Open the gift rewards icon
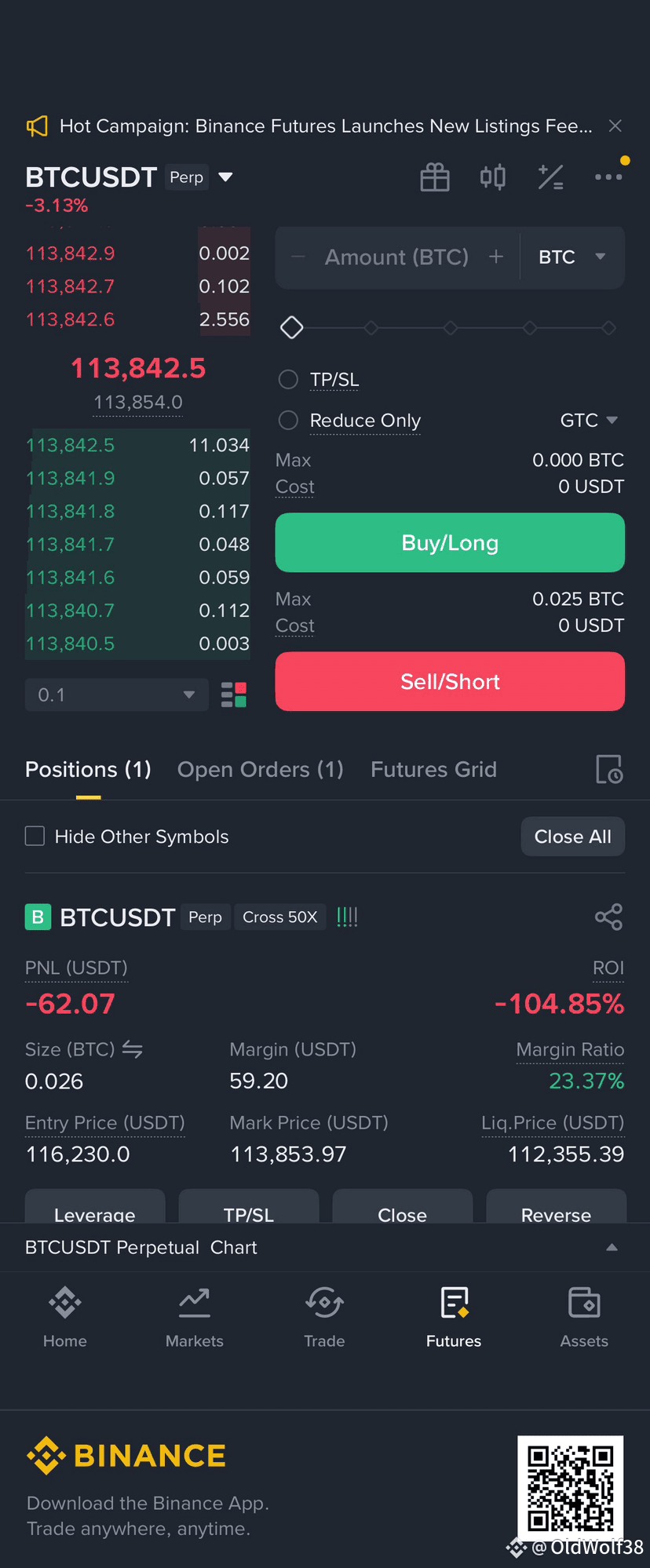 [x=435, y=177]
